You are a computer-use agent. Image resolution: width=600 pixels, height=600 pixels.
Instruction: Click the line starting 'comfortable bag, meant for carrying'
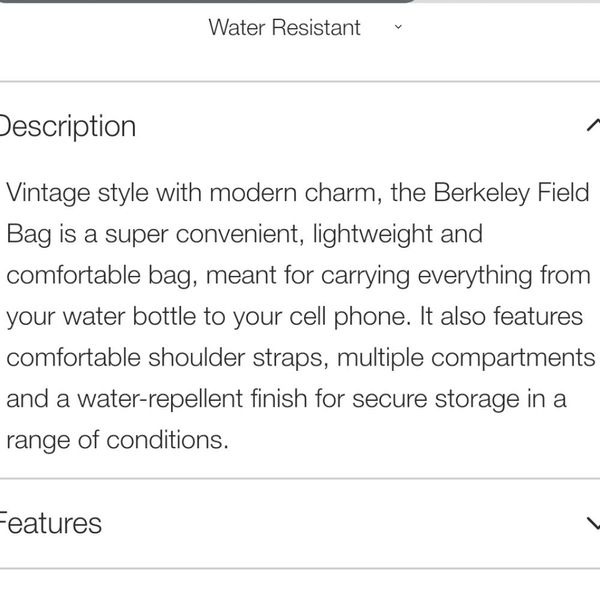(x=298, y=276)
